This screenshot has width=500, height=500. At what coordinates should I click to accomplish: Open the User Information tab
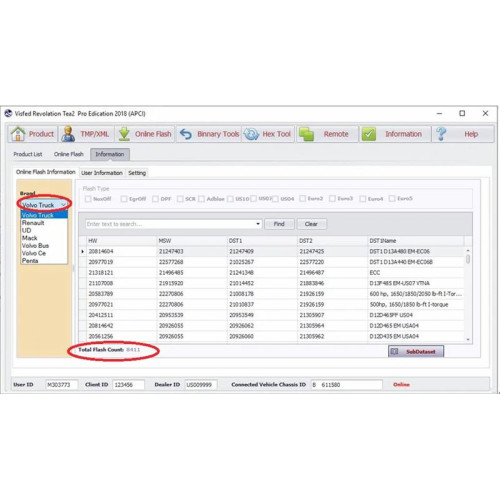pos(102,173)
